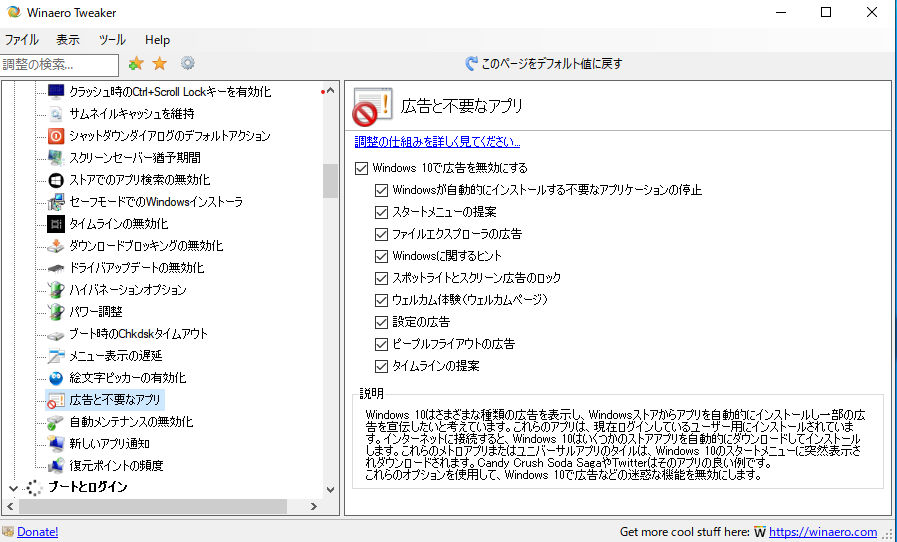Click icon beside 自動メンテナンスの無効化
897x542 pixels.
point(55,422)
